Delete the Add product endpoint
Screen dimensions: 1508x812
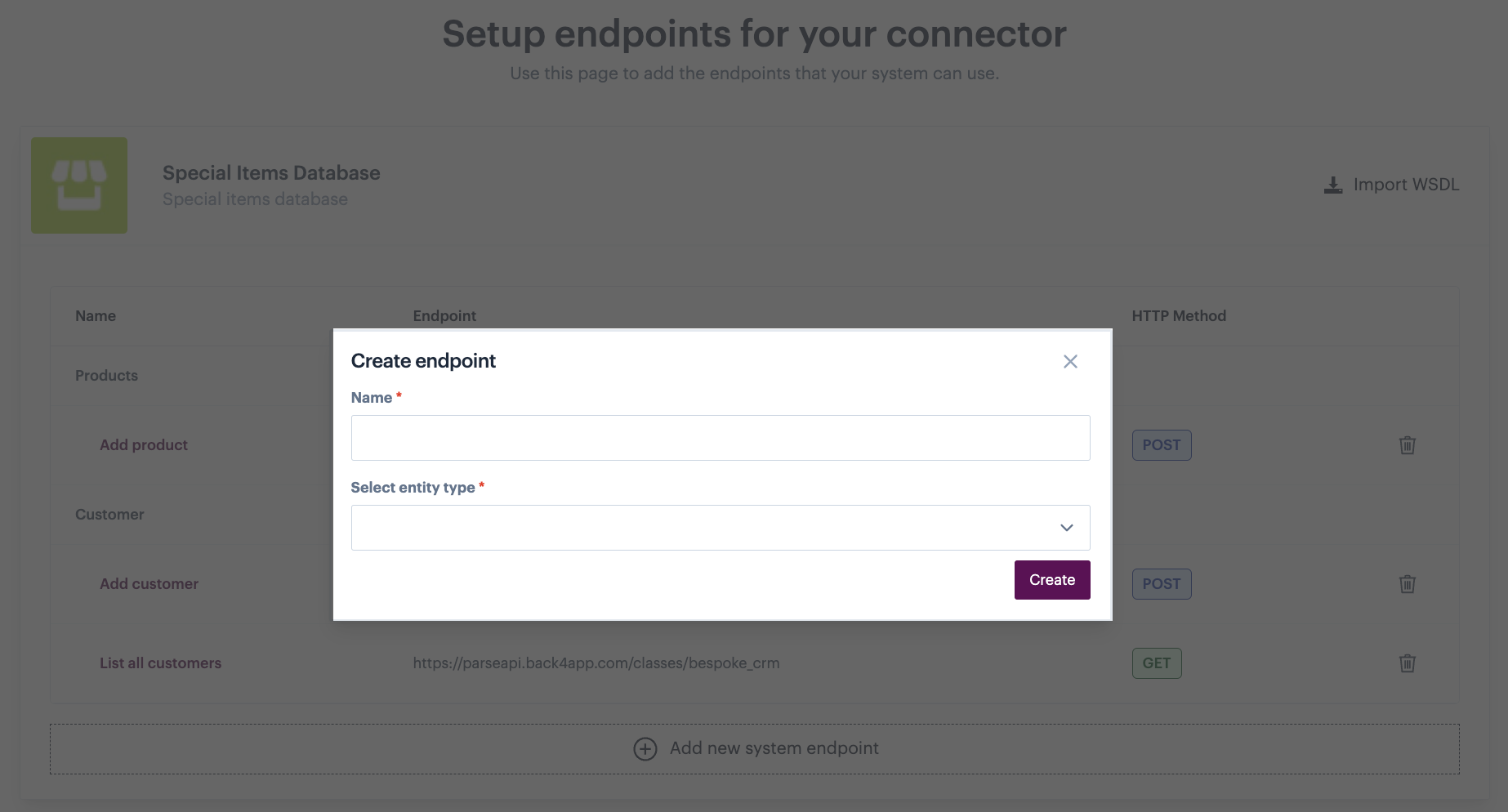(x=1407, y=445)
